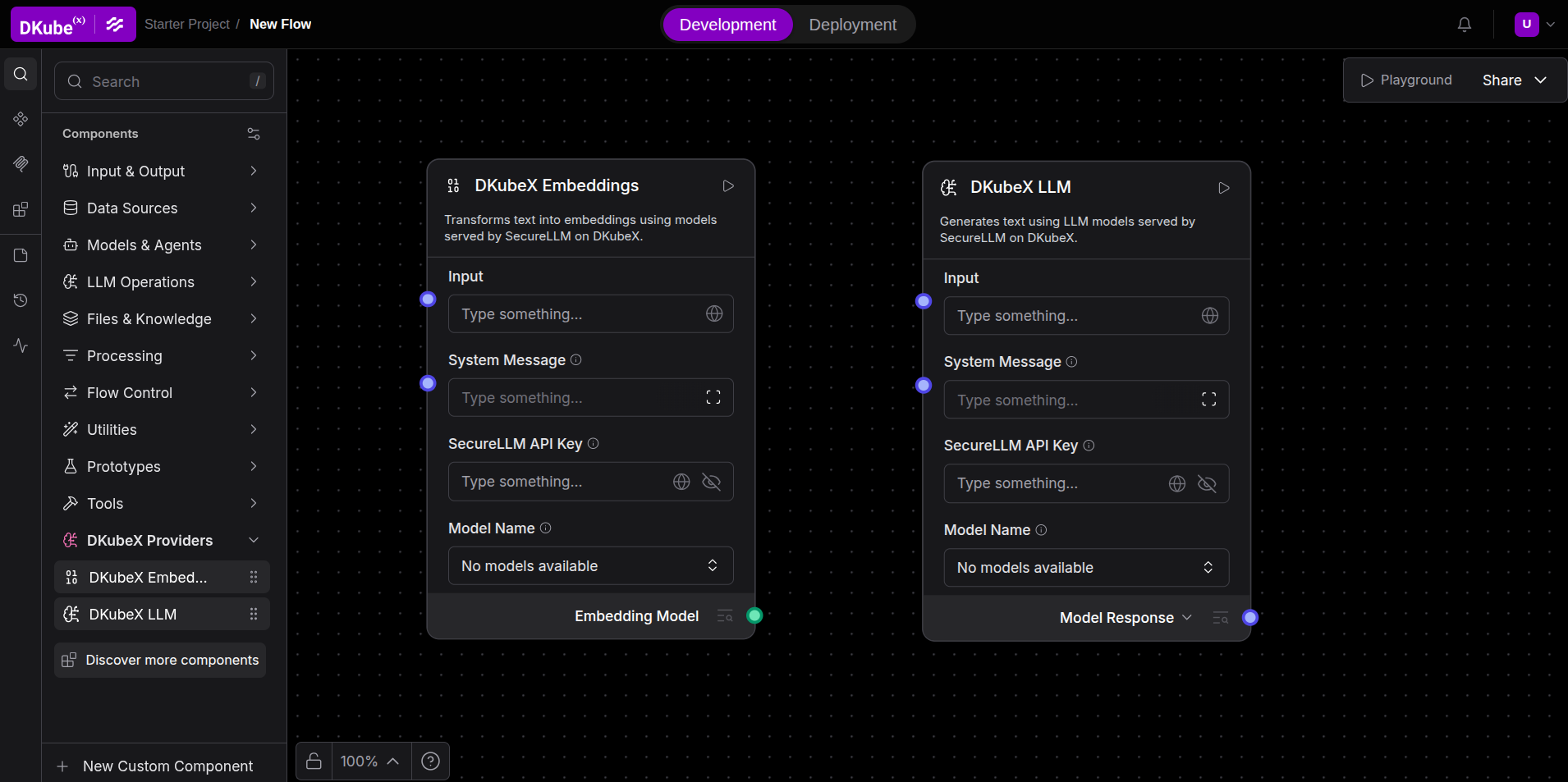The width and height of the screenshot is (1568, 782).
Task: Click globe icon in LLM Input field
Action: 1210,316
